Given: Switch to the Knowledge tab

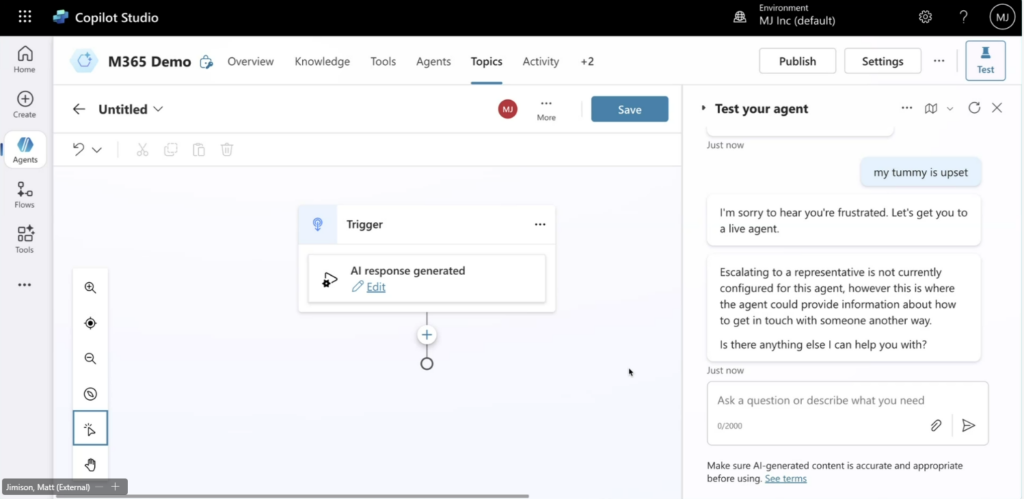Looking at the screenshot, I should click(x=322, y=61).
